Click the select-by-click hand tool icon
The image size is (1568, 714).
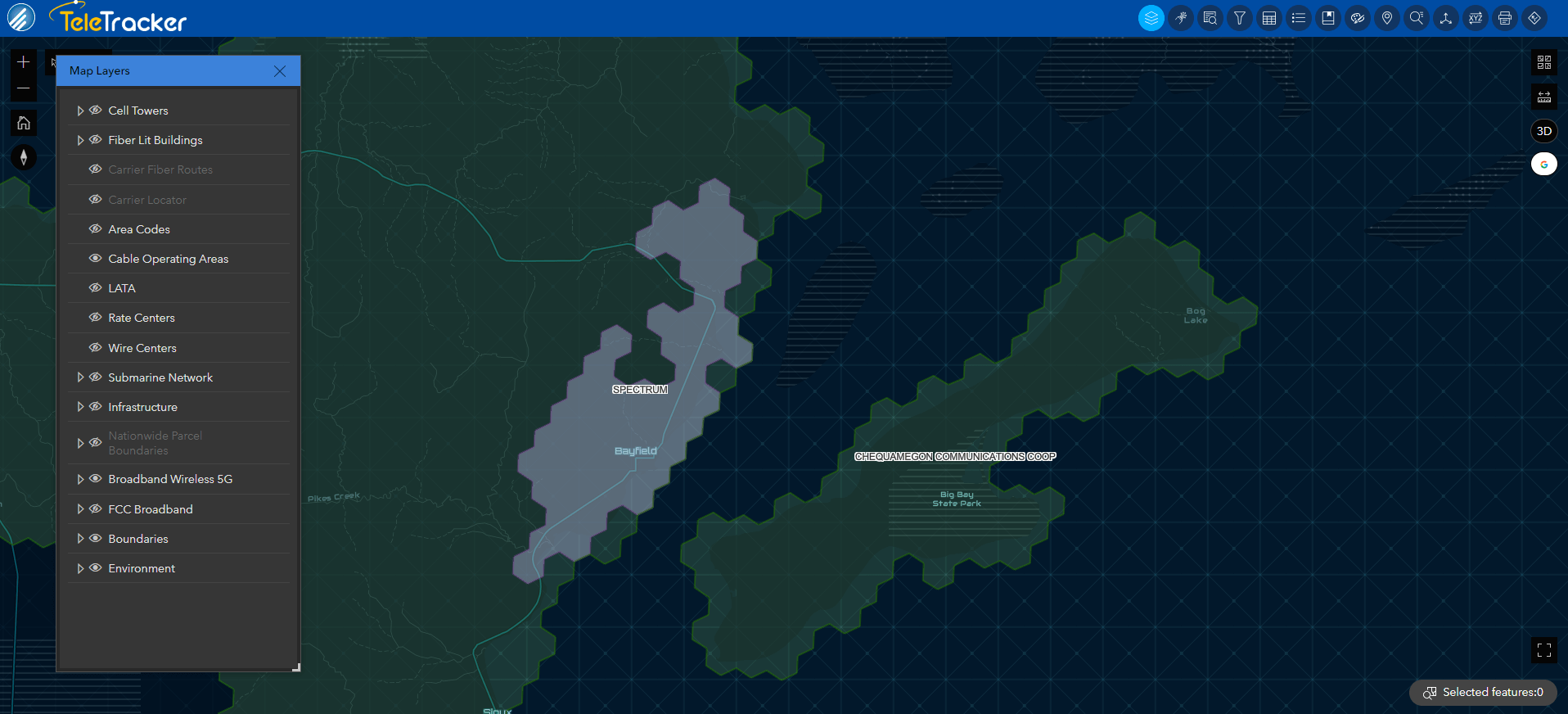pyautogui.click(x=1181, y=18)
